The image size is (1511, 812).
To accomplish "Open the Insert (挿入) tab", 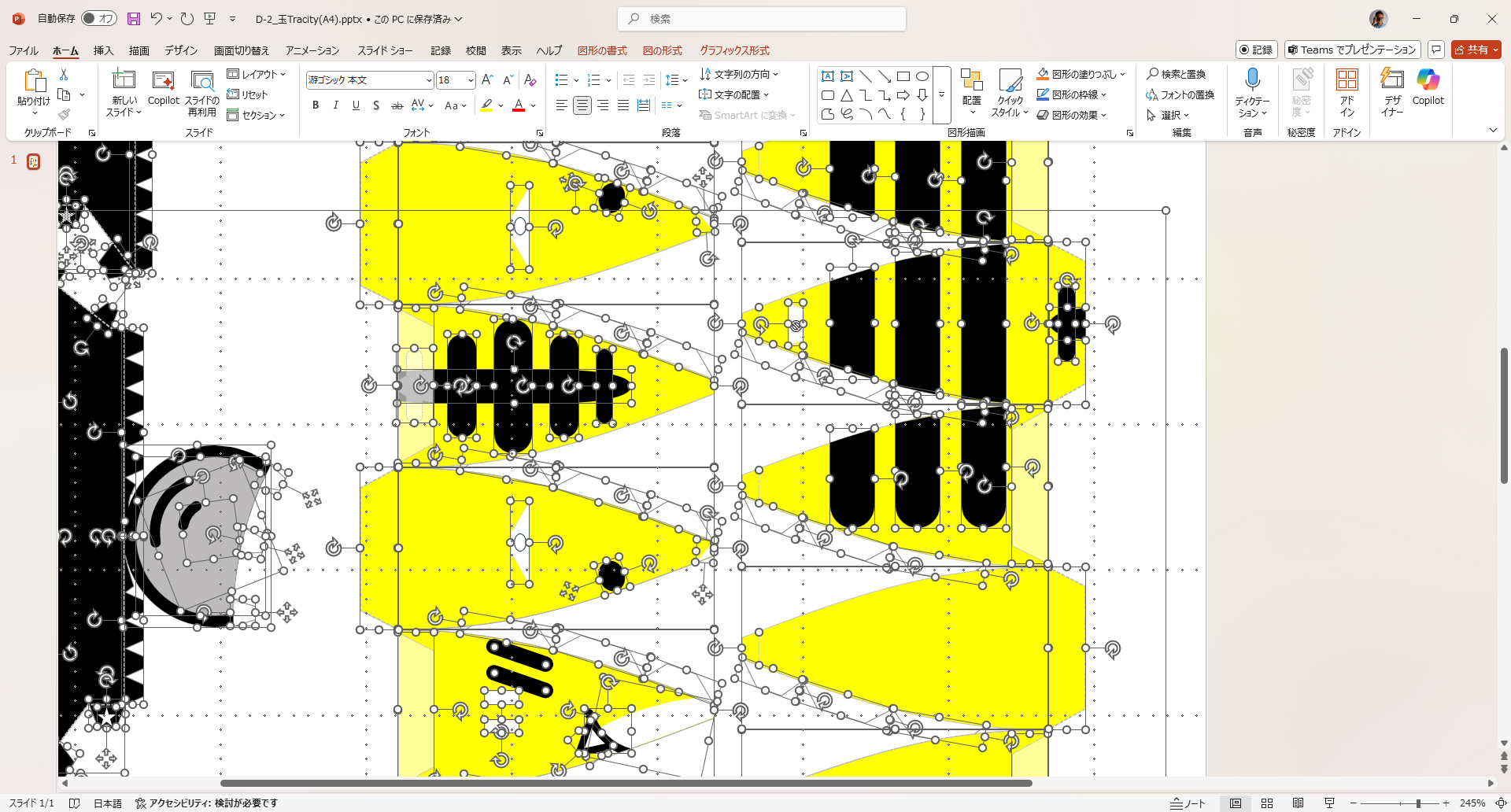I will pyautogui.click(x=103, y=50).
